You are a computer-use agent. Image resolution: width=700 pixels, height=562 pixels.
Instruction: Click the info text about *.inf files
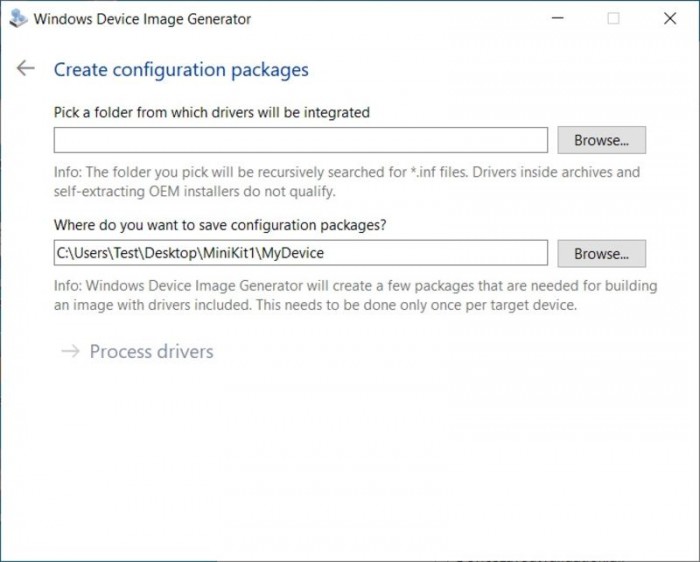[346, 181]
